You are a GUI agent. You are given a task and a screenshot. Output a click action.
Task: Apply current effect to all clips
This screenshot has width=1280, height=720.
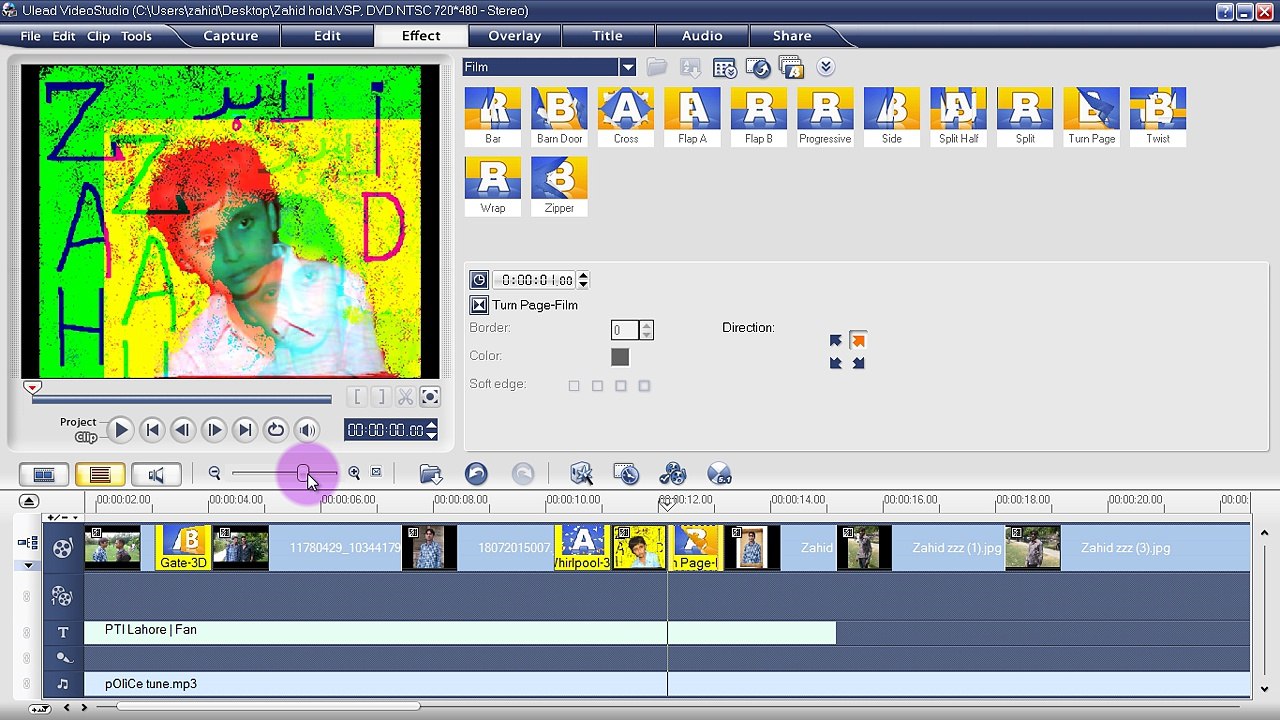pos(758,67)
